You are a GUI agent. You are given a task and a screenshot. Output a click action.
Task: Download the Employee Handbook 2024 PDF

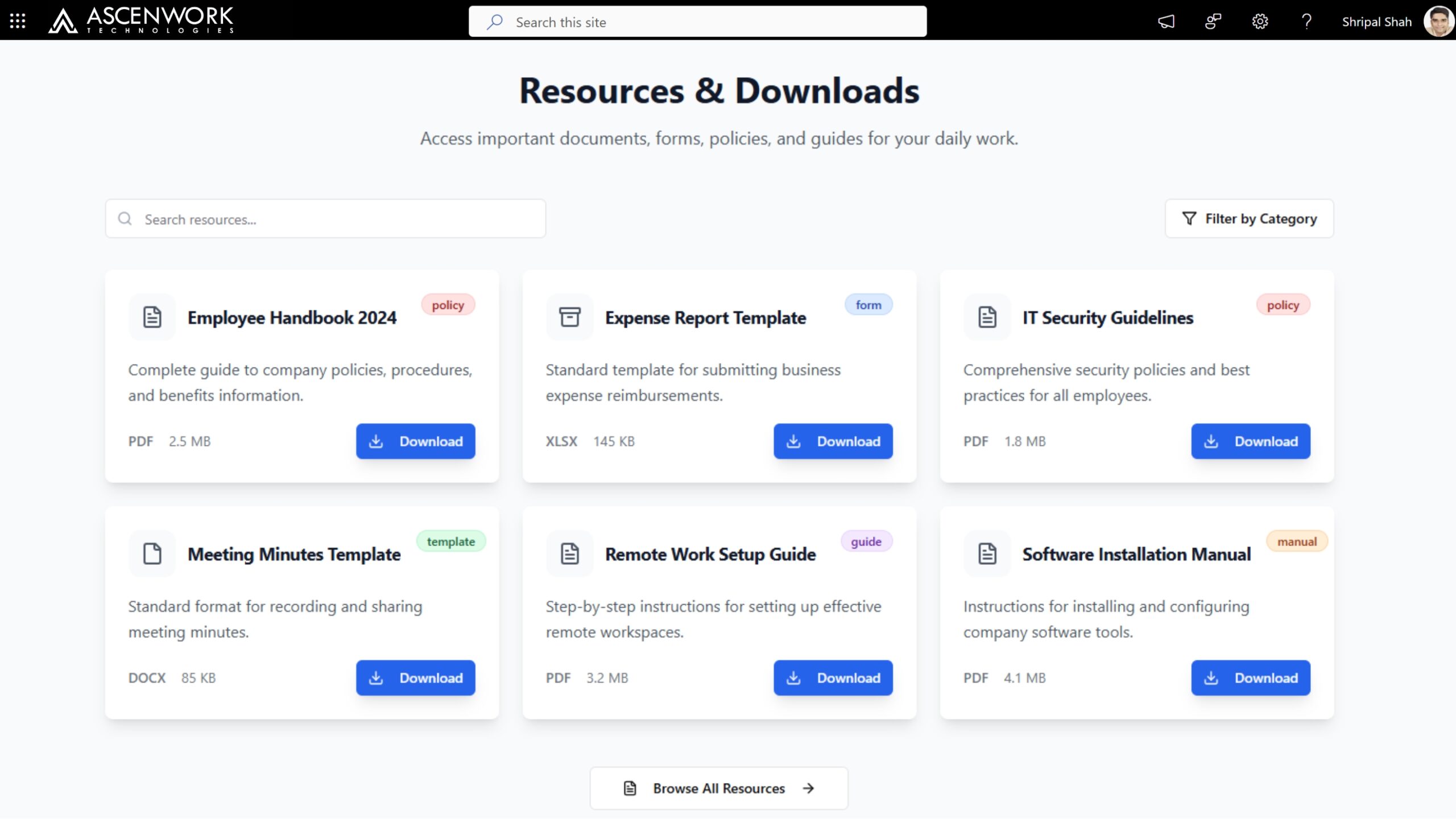415,441
